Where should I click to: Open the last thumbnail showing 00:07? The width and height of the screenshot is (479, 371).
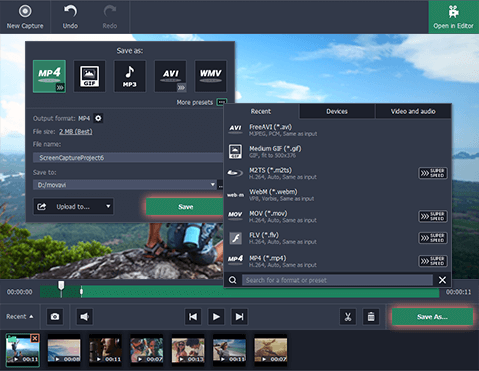click(x=271, y=351)
